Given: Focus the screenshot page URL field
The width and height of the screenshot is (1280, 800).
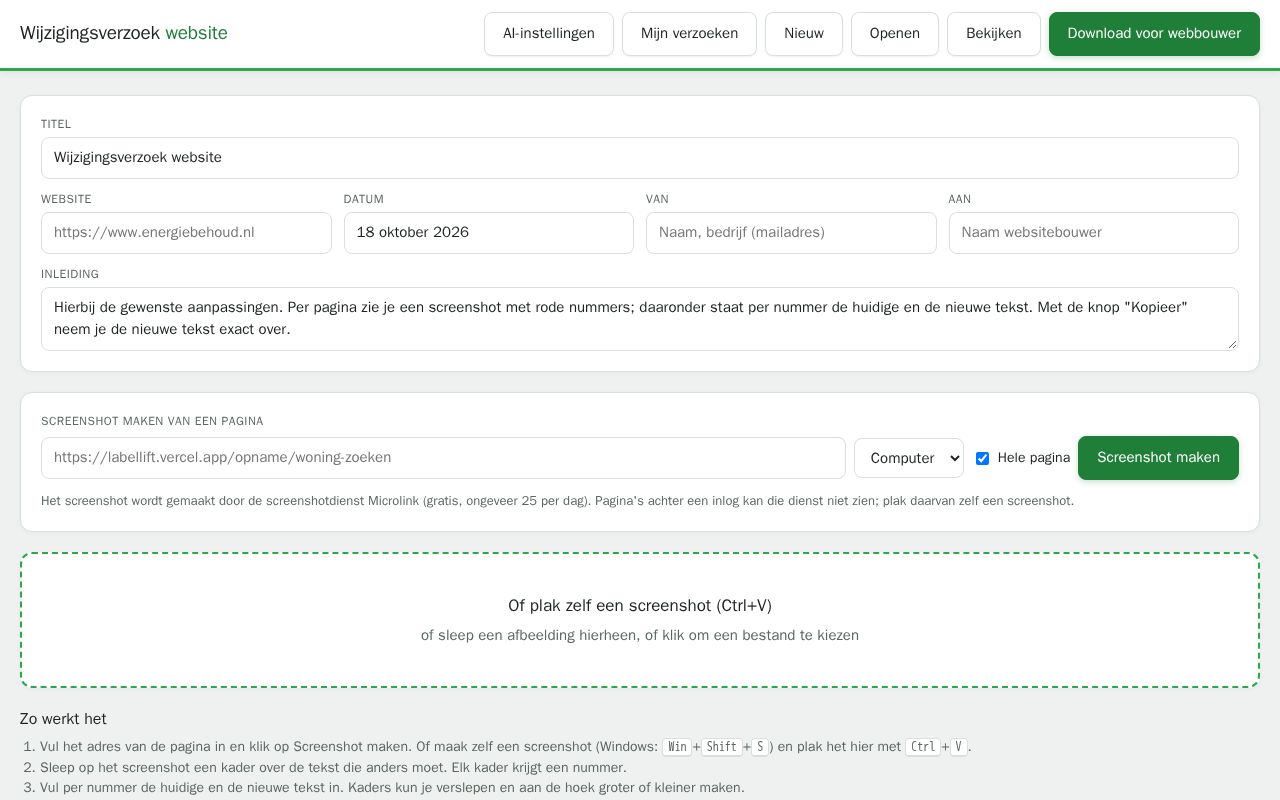Looking at the screenshot, I should tap(443, 458).
